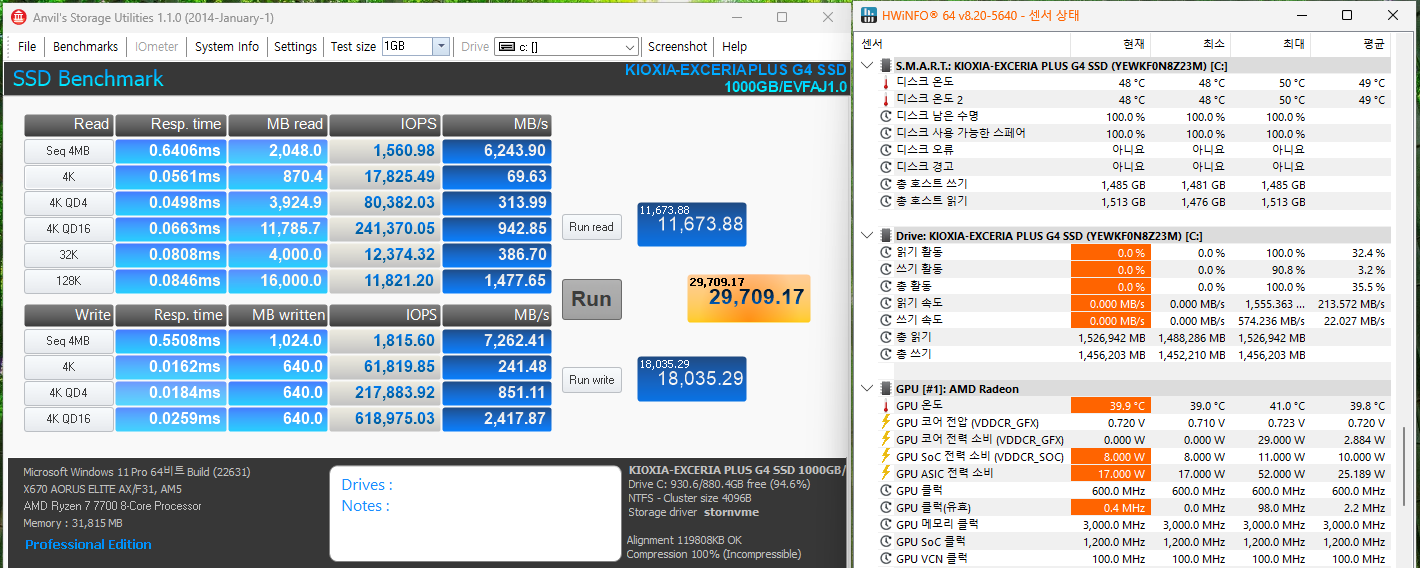This screenshot has height=568, width=1420.
Task: Click the 센서 column header in HWiNFO
Action: 964,44
